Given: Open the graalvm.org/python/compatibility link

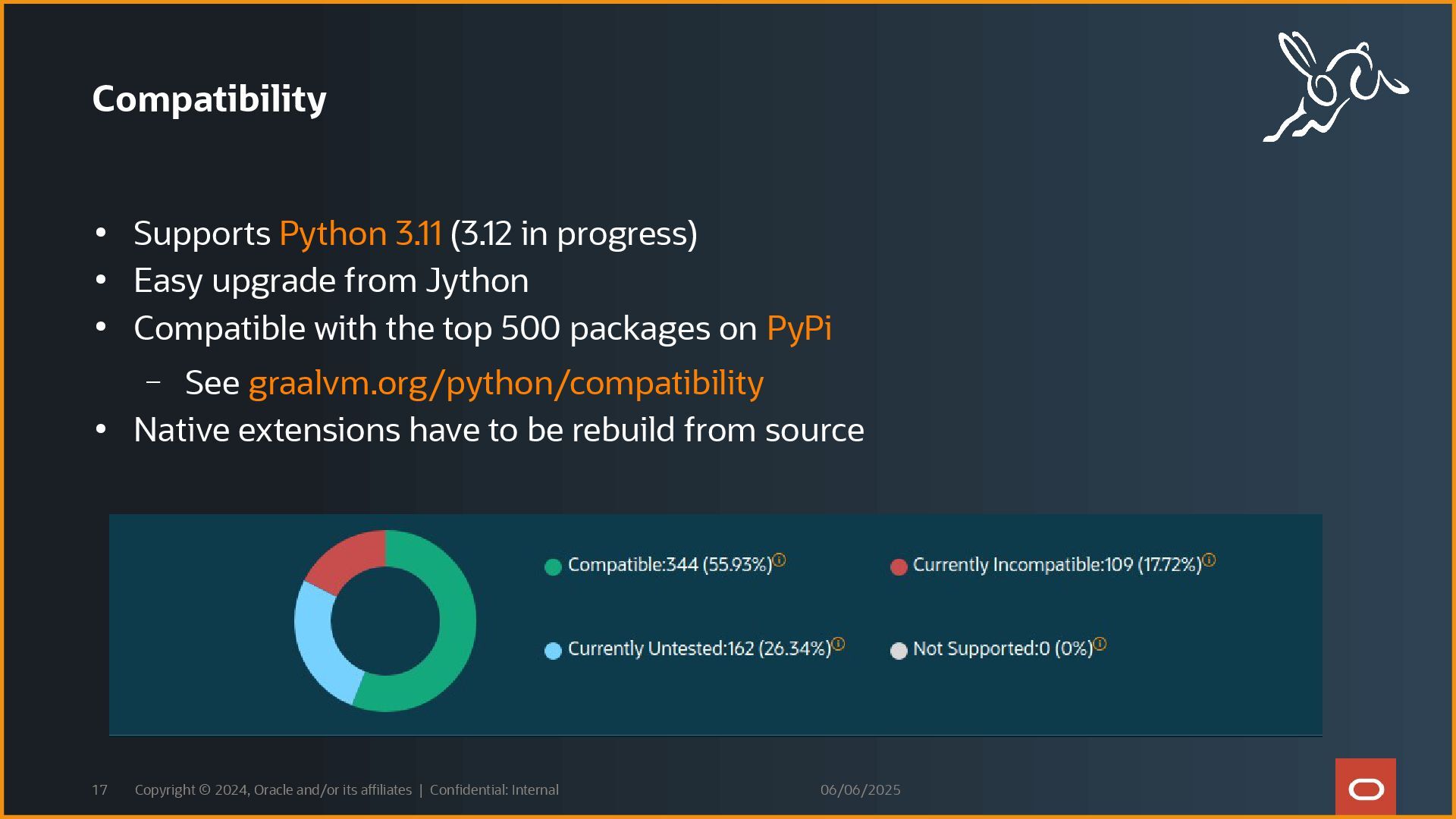Looking at the screenshot, I should [x=506, y=383].
